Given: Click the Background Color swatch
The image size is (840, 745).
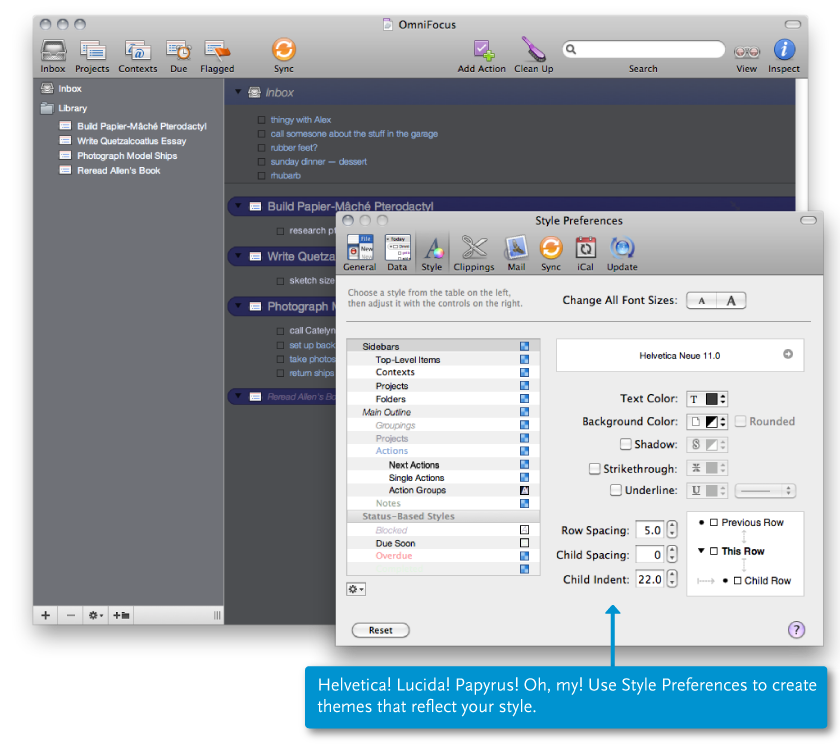Looking at the screenshot, I should click(711, 422).
